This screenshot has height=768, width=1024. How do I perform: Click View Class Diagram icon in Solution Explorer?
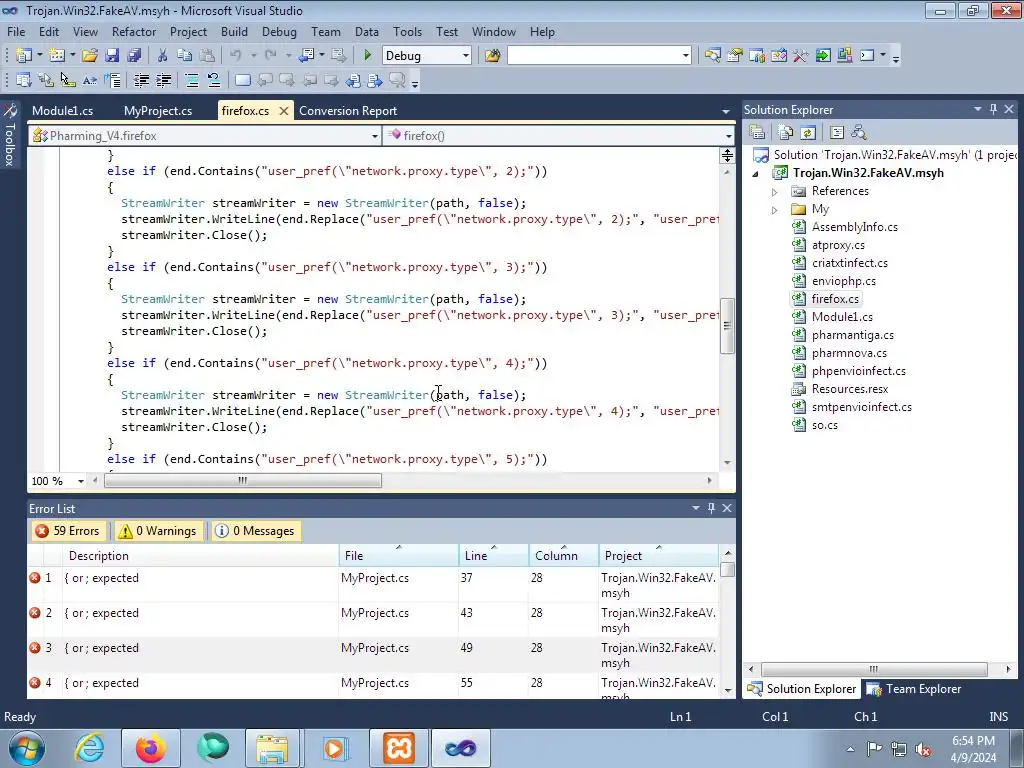[859, 133]
